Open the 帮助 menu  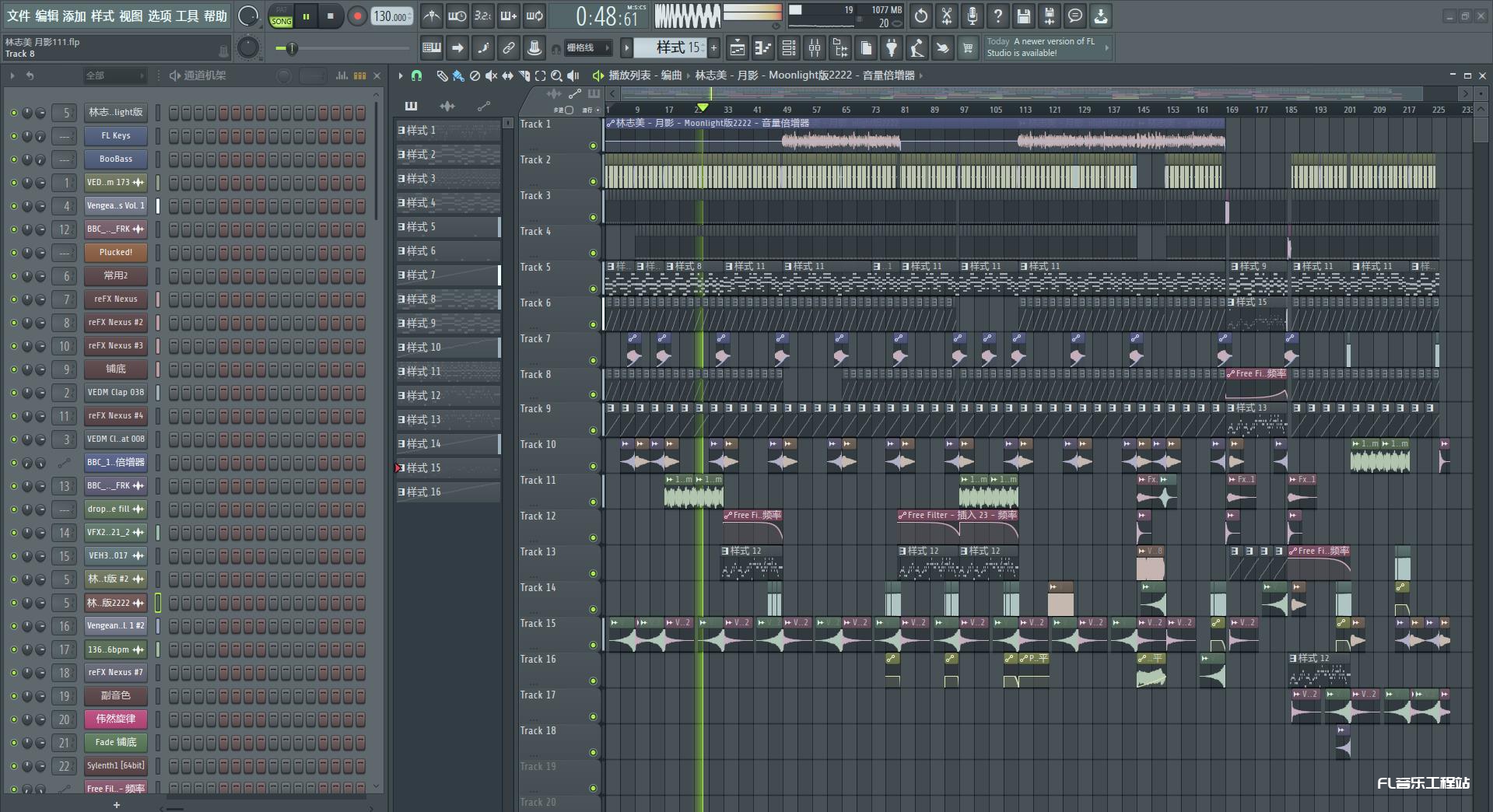coord(216,16)
